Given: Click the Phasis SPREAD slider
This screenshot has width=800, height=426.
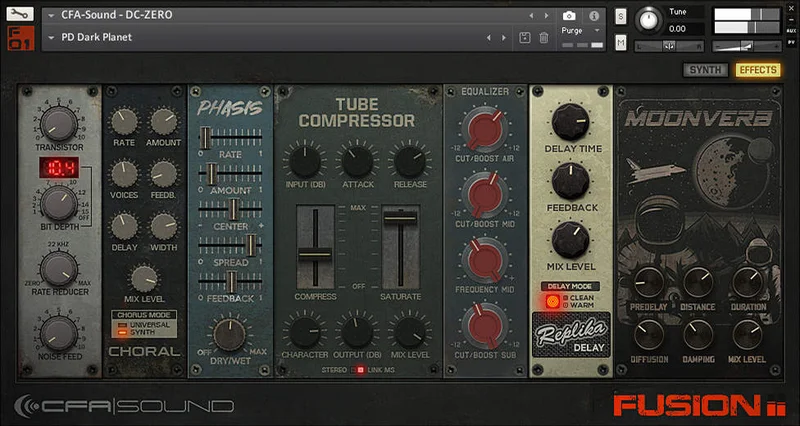Looking at the screenshot, I should (x=231, y=245).
